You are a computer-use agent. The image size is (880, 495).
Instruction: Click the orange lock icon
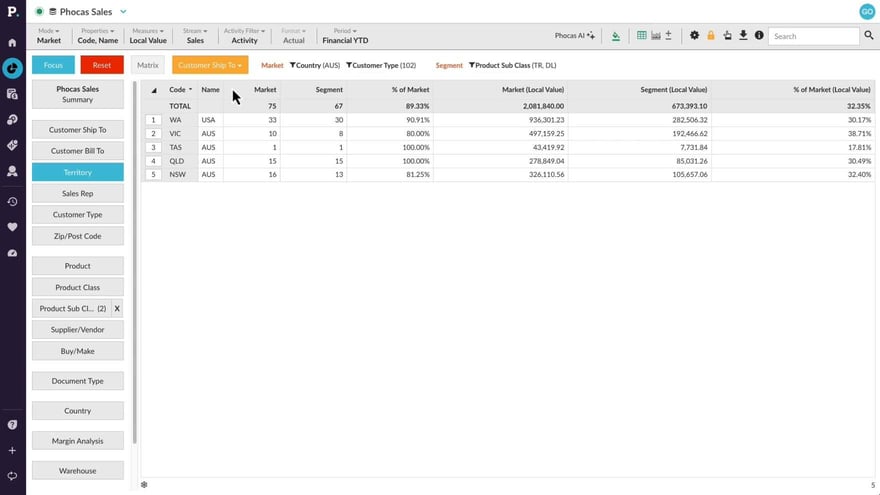click(x=711, y=35)
